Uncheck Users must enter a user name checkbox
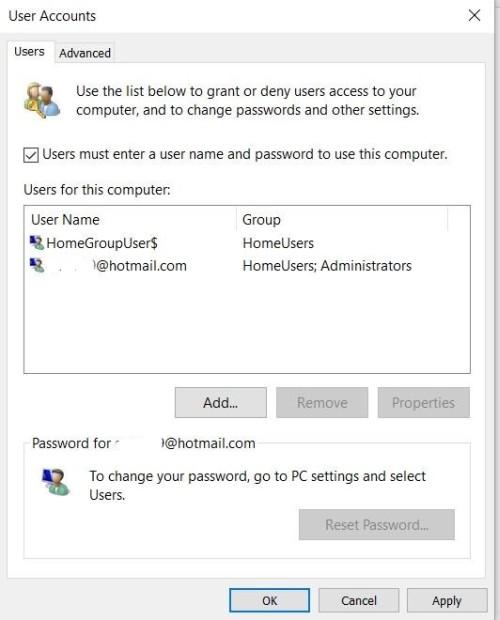The width and height of the screenshot is (500, 620). point(31,155)
